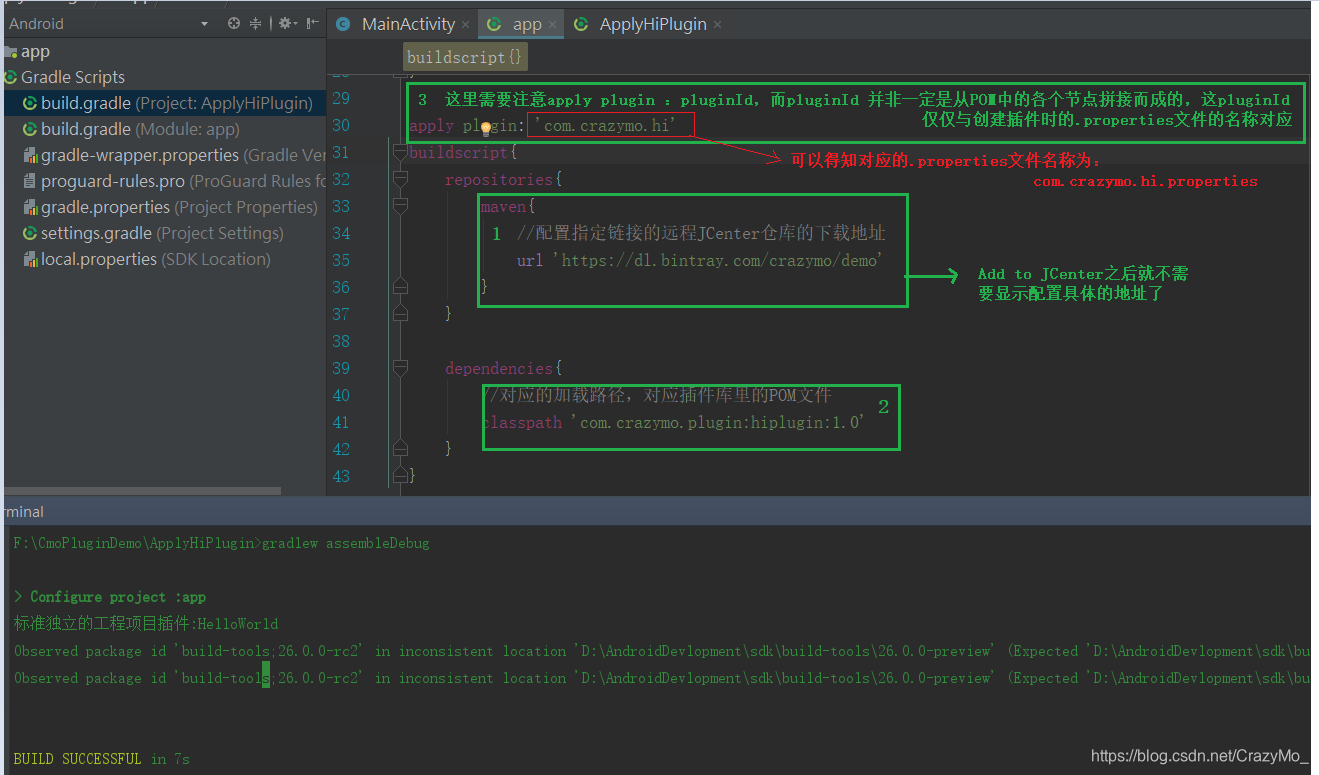Click the gradle.properties file icon
The height and width of the screenshot is (775, 1319).
point(31,207)
